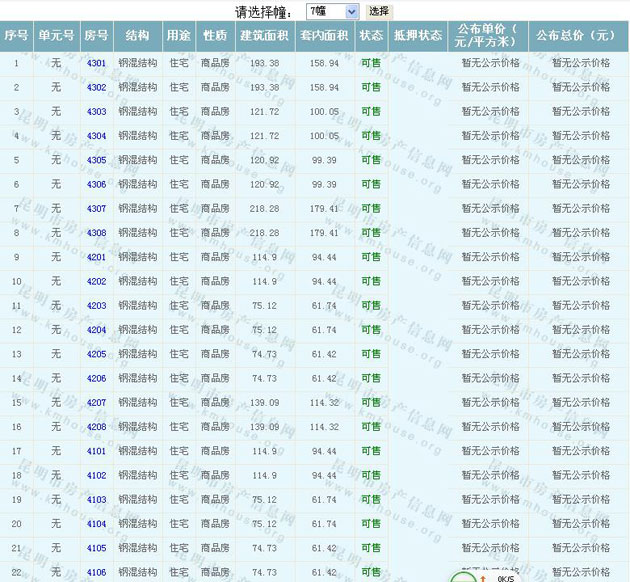Screen dimensions: 630x582
Task: Click the network speed floating widget icon
Action: 464,576
